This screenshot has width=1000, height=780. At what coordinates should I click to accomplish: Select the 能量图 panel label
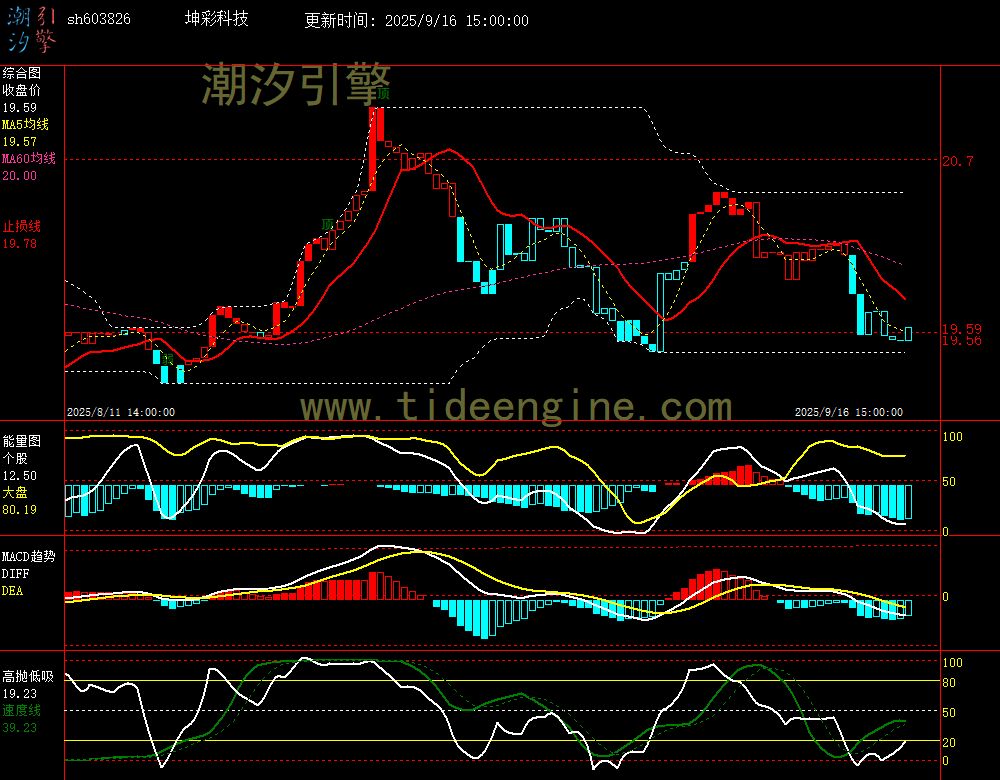point(21,441)
